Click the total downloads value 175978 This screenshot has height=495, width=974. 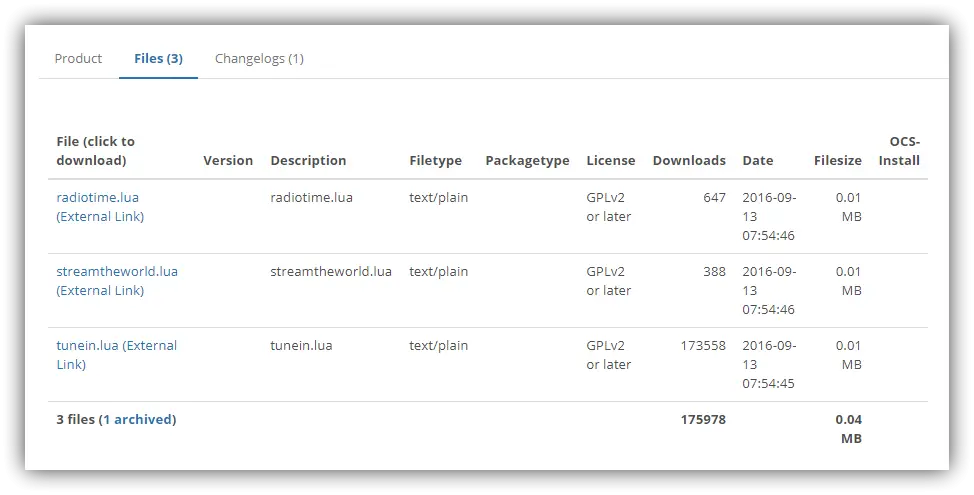tap(703, 419)
